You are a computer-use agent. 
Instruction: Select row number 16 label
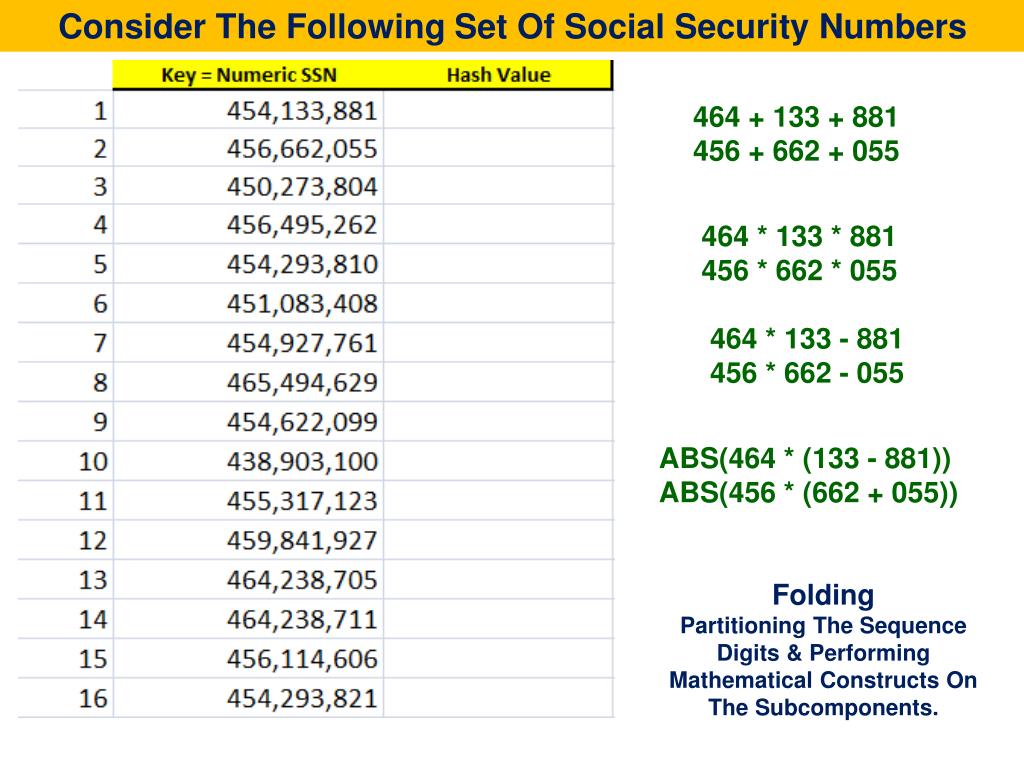[93, 698]
